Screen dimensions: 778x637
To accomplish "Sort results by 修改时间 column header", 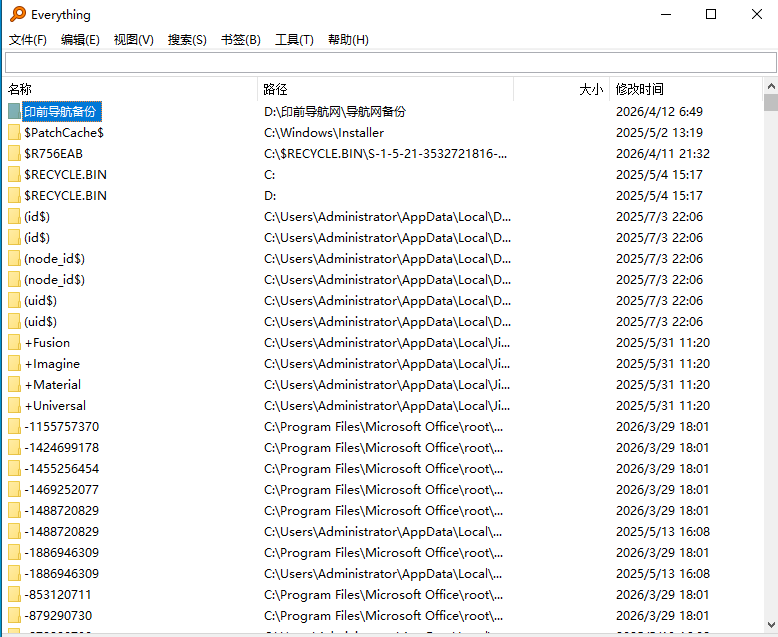I will [x=686, y=89].
